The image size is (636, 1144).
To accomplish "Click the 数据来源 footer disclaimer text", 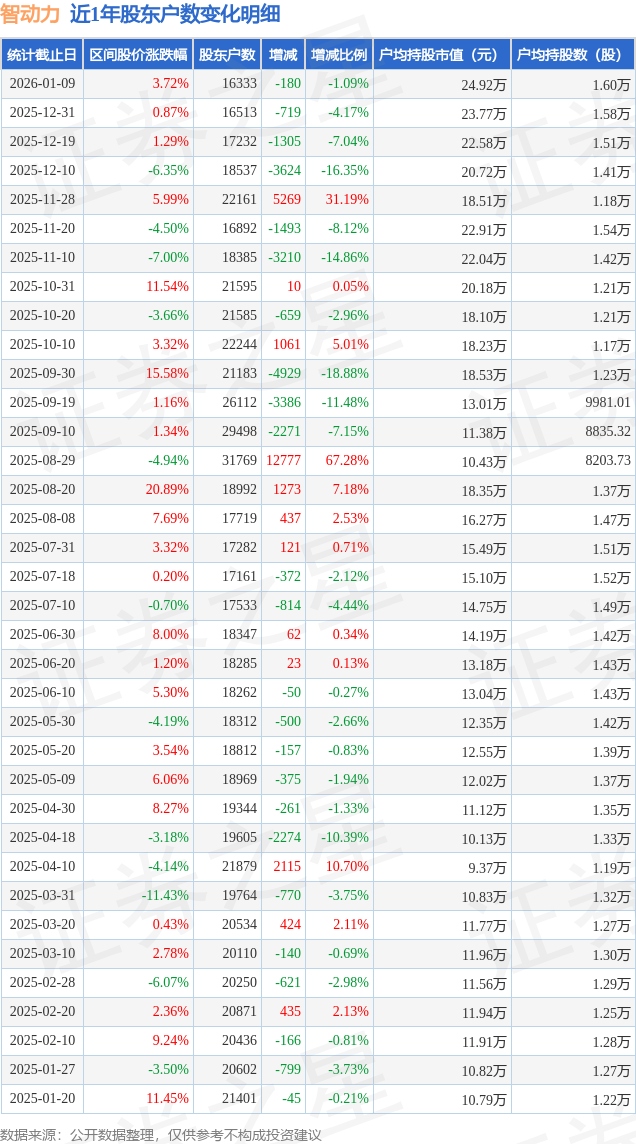I will 161,1135.
